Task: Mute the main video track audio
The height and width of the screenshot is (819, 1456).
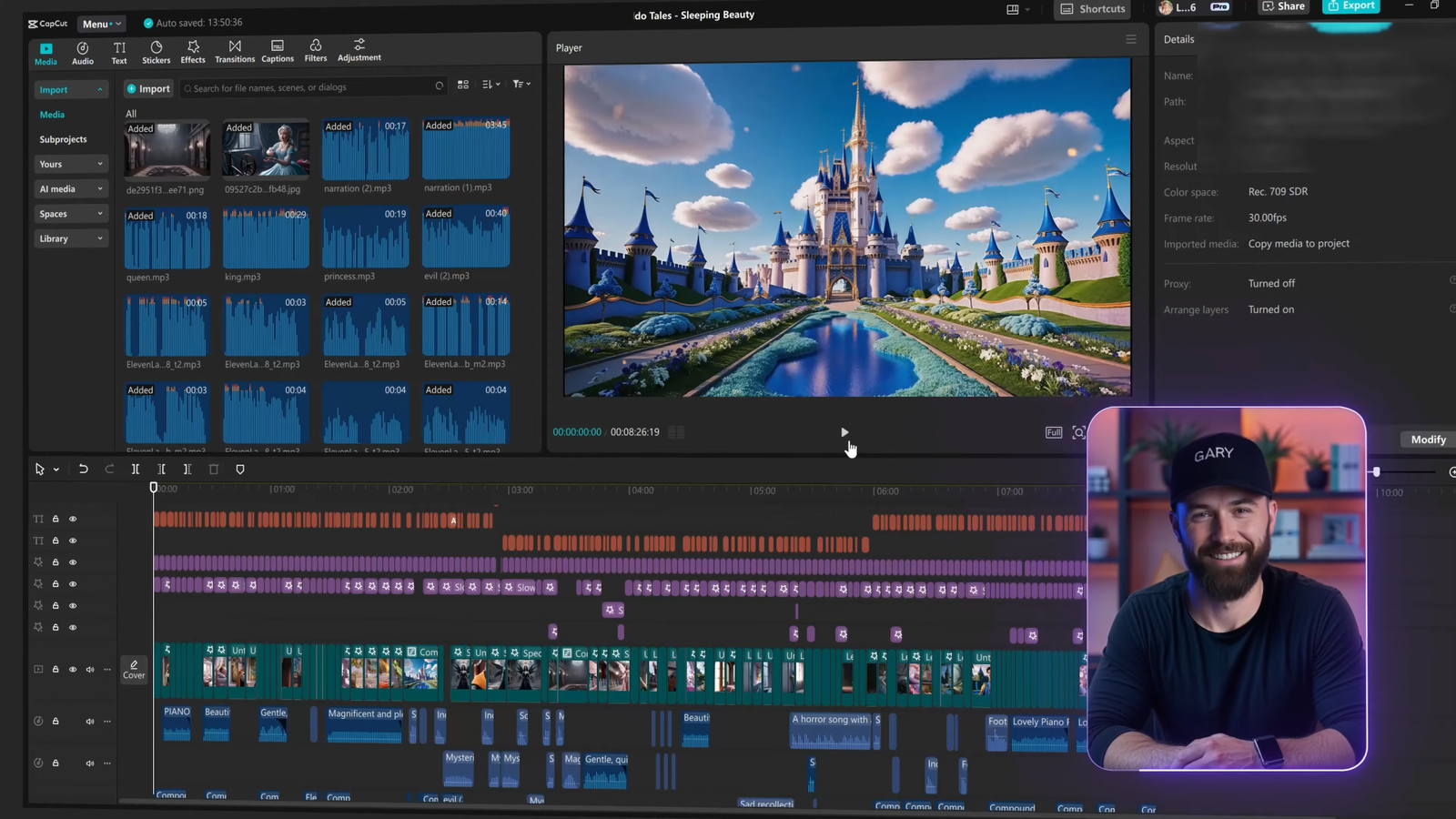Action: tap(90, 669)
